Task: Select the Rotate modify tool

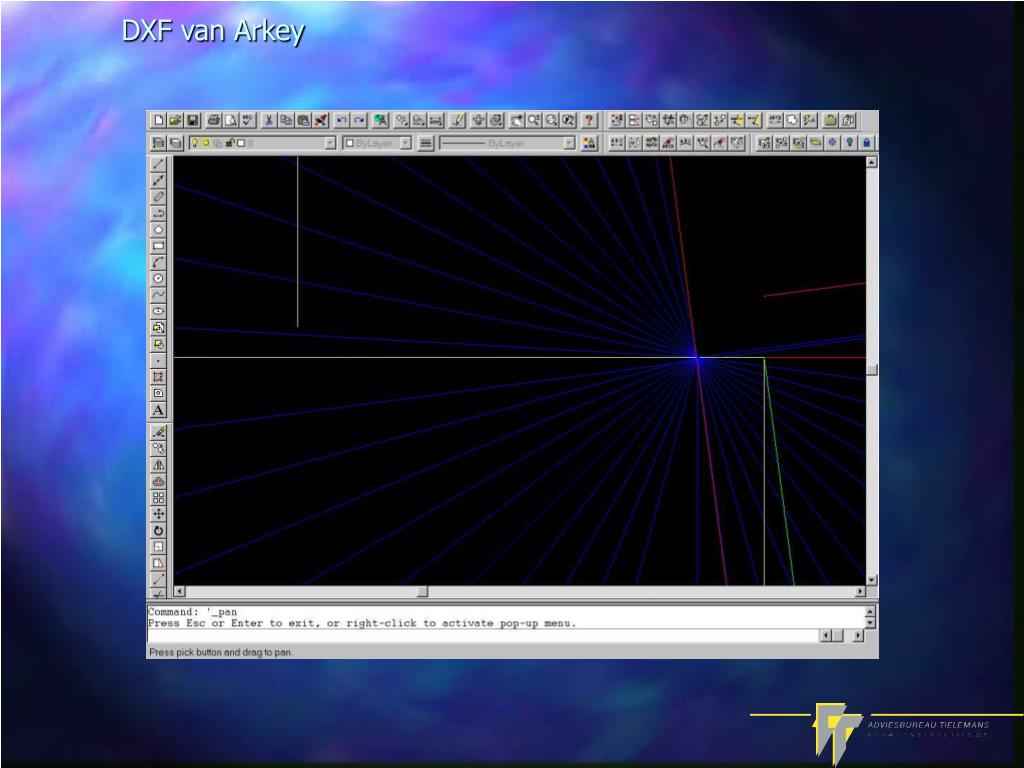Action: [x=158, y=530]
